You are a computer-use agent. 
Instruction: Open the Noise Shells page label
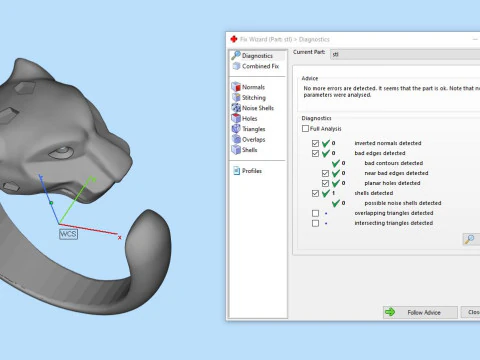pos(258,108)
